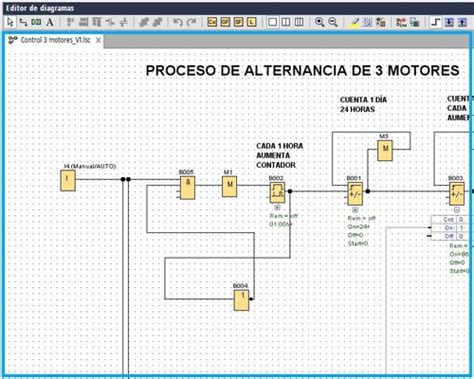Screen dimensions: 474x379
Task: Select the B001 up/down counter block
Action: click(355, 194)
